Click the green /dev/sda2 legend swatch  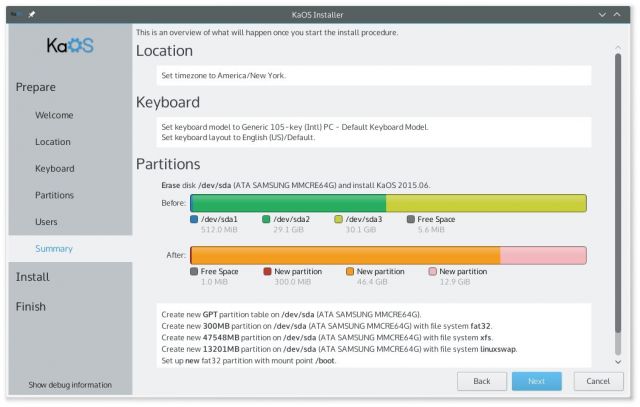pos(266,219)
